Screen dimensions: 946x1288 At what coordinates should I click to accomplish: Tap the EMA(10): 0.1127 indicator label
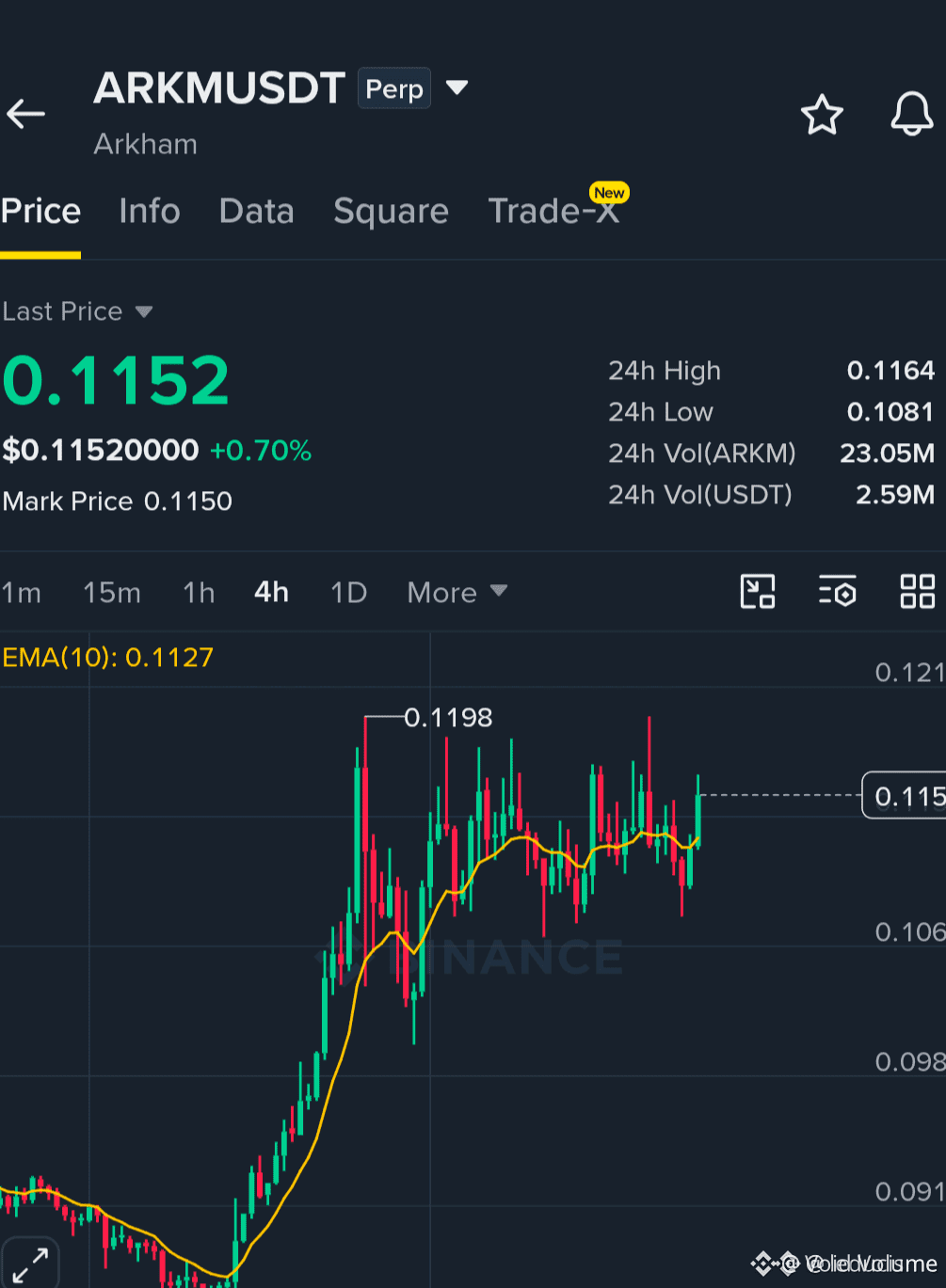click(108, 657)
